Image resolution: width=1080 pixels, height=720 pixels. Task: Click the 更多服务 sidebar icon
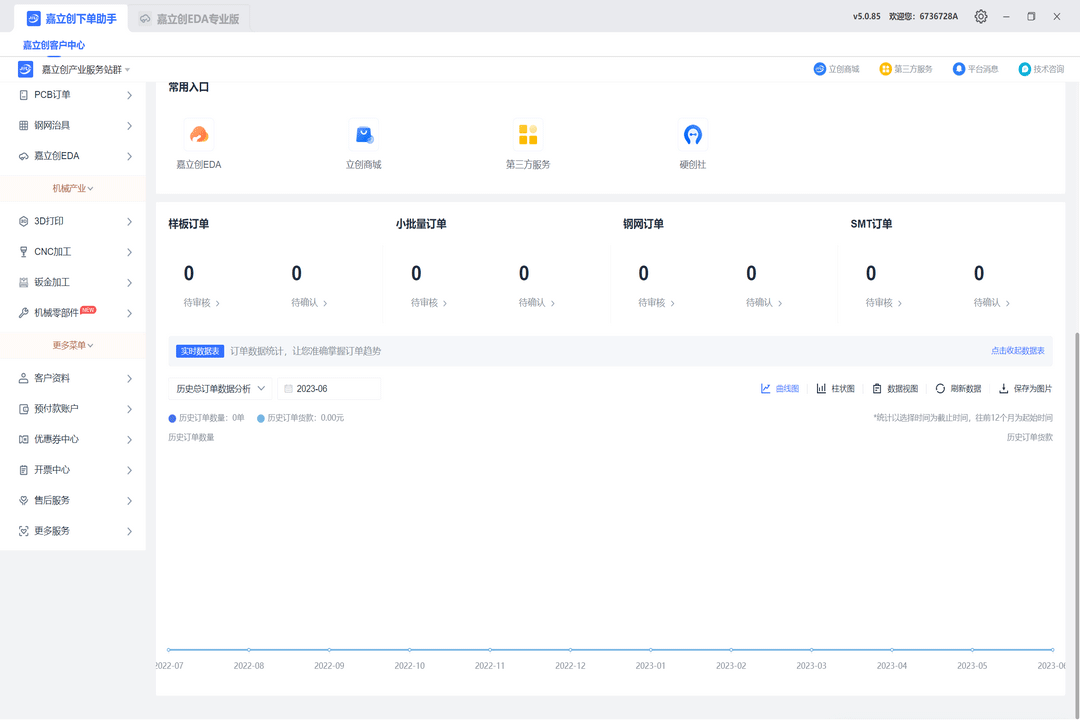coord(23,531)
